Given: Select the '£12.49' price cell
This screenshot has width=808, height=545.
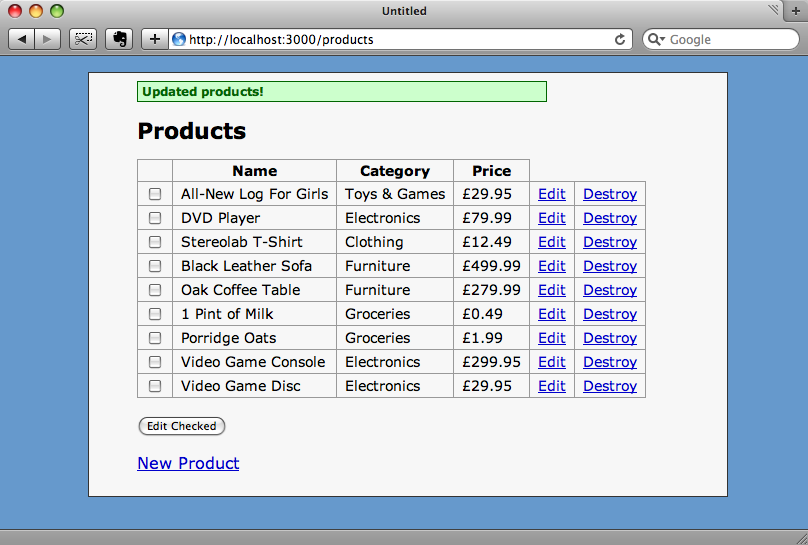Looking at the screenshot, I should coord(492,242).
